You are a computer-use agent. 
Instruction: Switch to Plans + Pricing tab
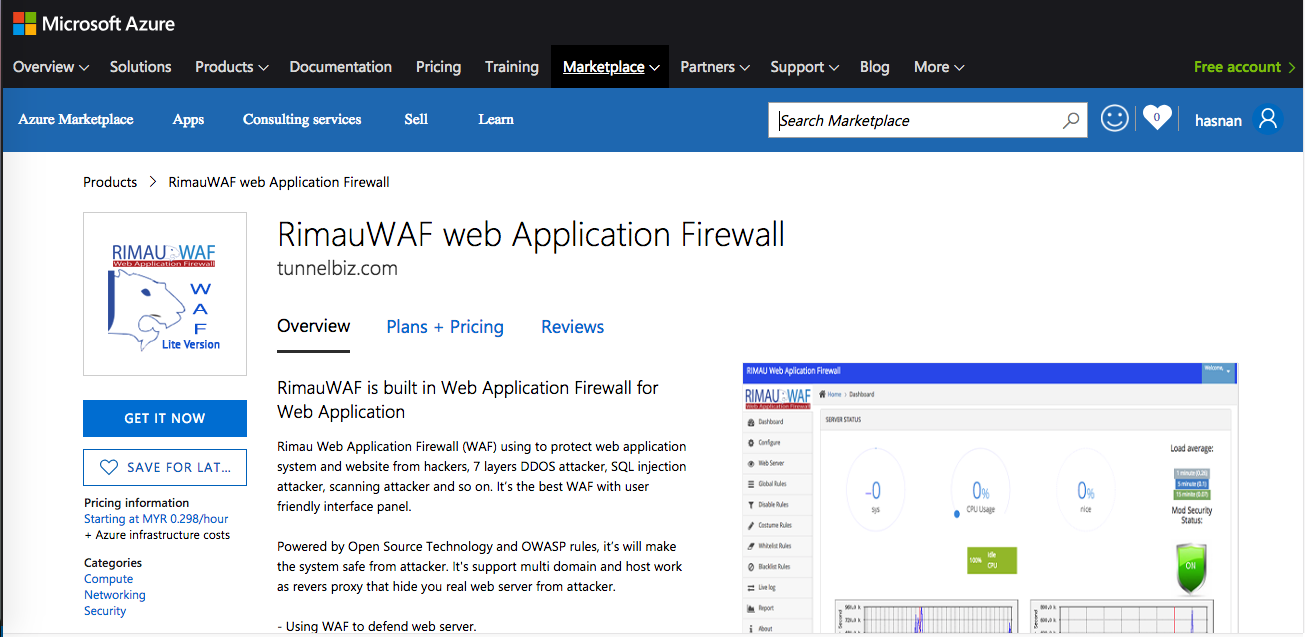point(445,327)
